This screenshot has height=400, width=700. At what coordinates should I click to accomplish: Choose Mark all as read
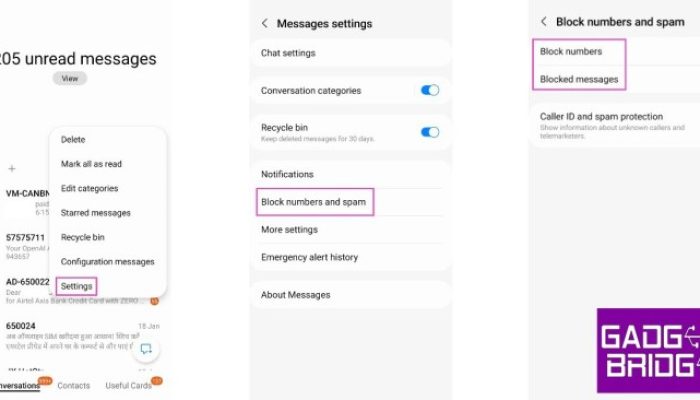coord(91,164)
